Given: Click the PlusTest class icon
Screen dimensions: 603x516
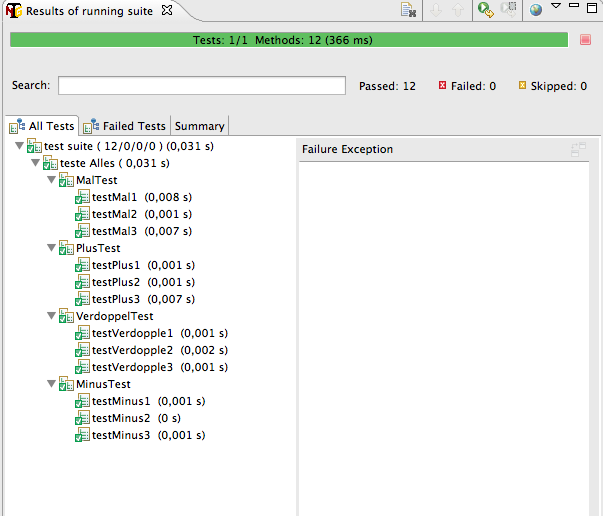Looking at the screenshot, I should tap(66, 248).
